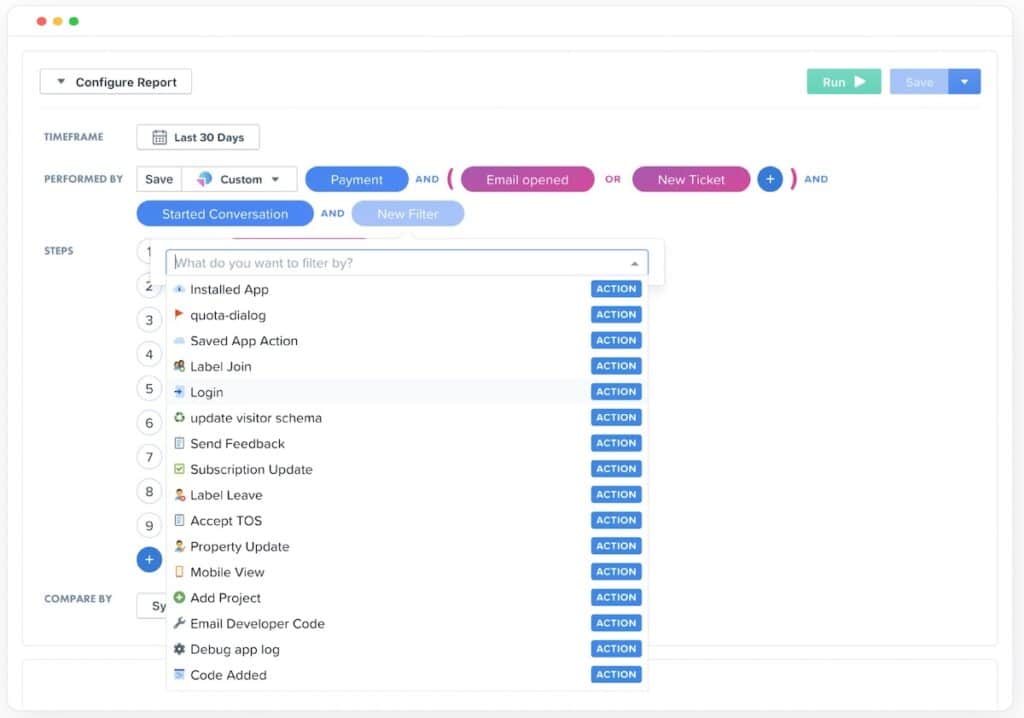The image size is (1024, 718).
Task: Select the person icon beside Property Update
Action: point(182,546)
